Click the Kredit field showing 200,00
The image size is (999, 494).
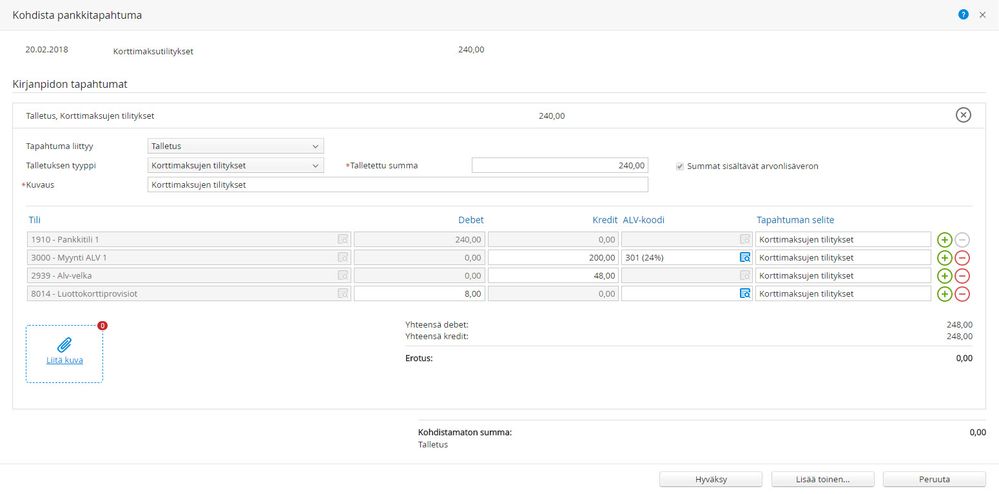(x=553, y=258)
